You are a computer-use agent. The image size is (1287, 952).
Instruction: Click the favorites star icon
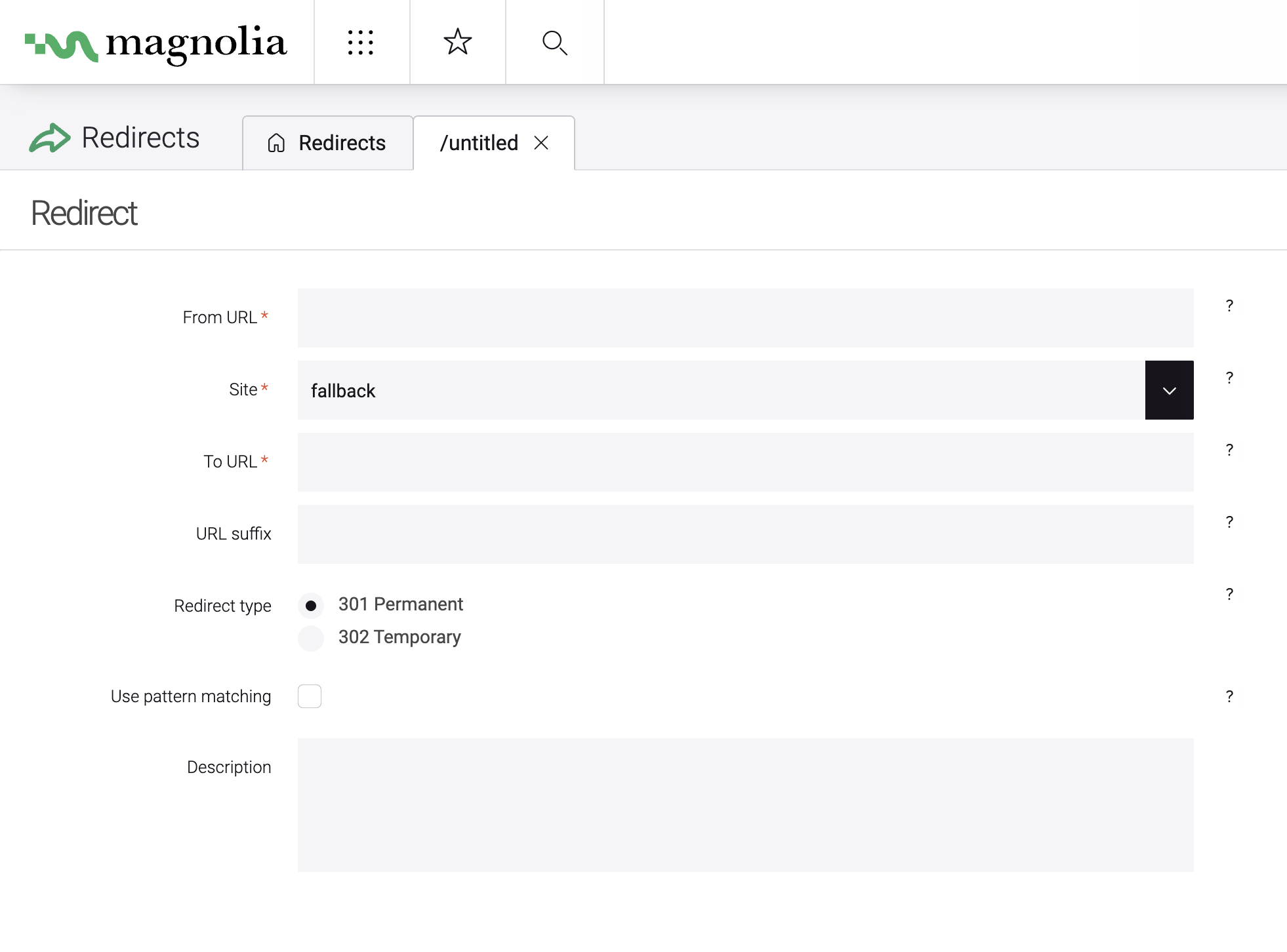coord(457,43)
